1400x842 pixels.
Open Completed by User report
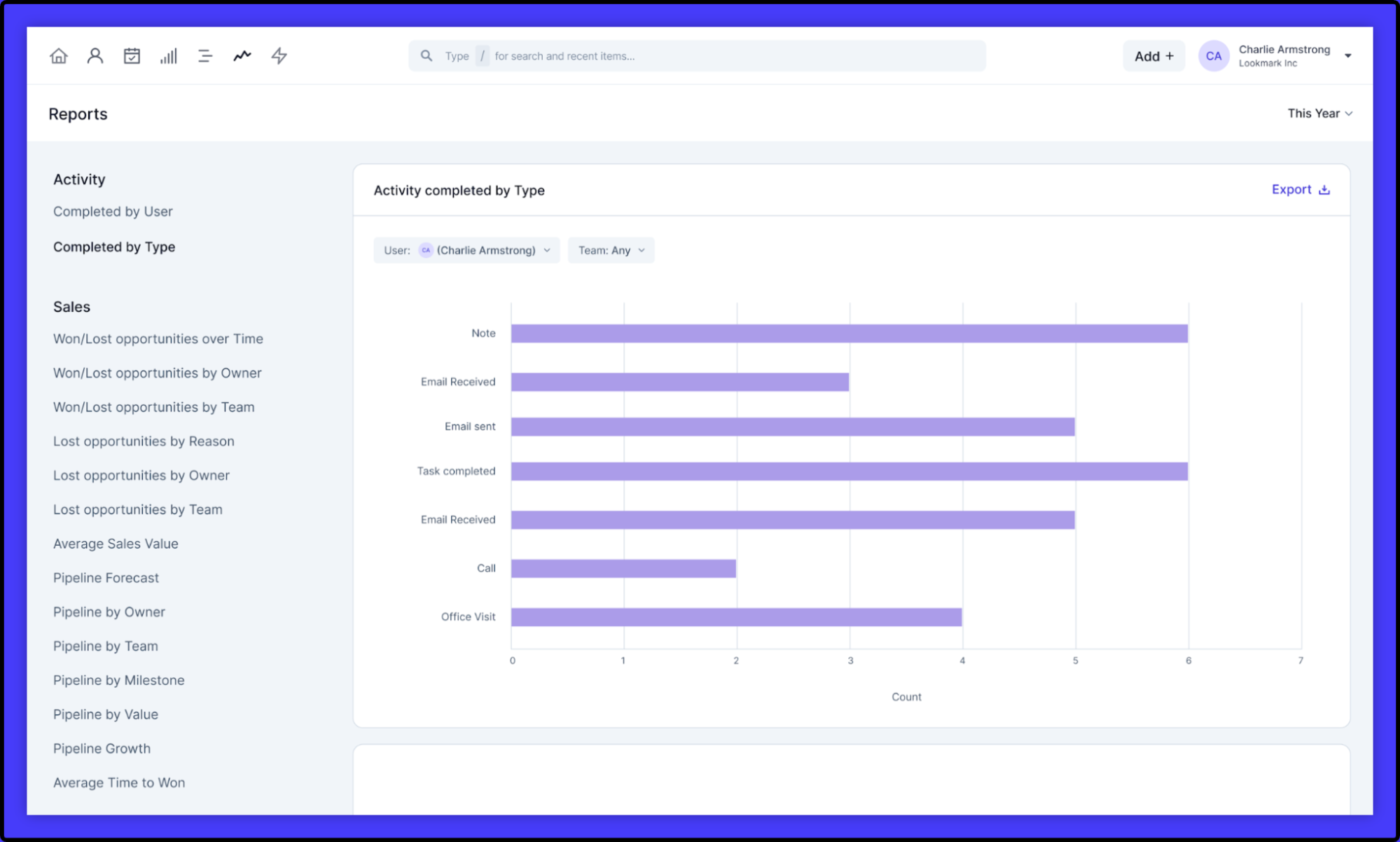(x=113, y=212)
